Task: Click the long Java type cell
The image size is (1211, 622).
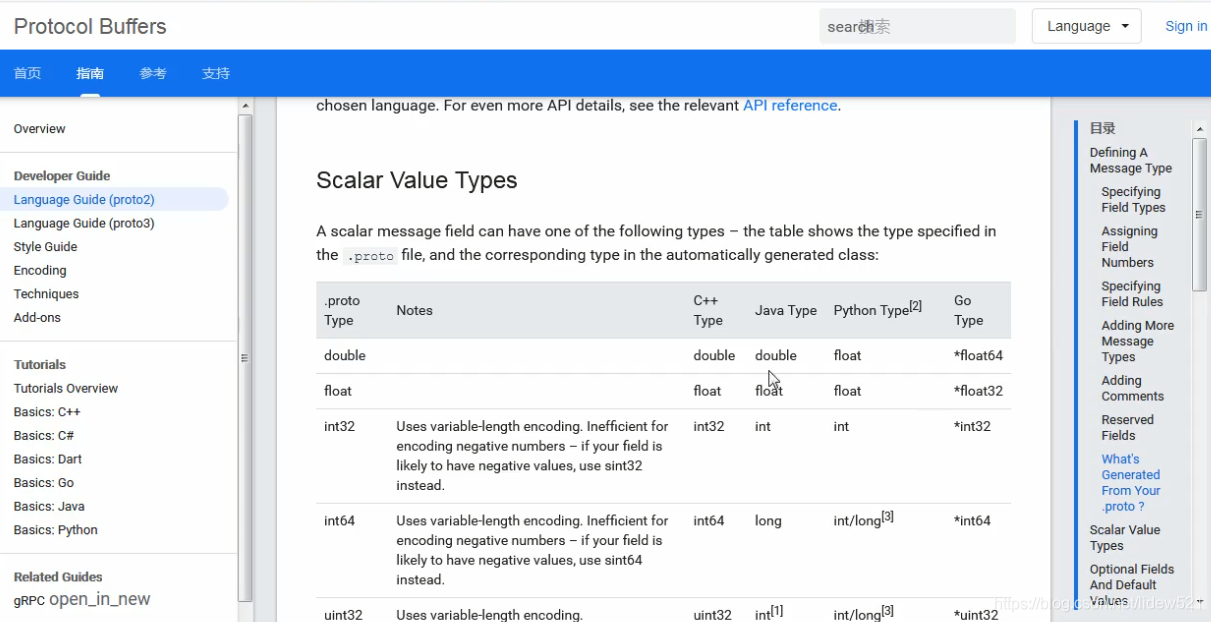Action: tap(768, 520)
